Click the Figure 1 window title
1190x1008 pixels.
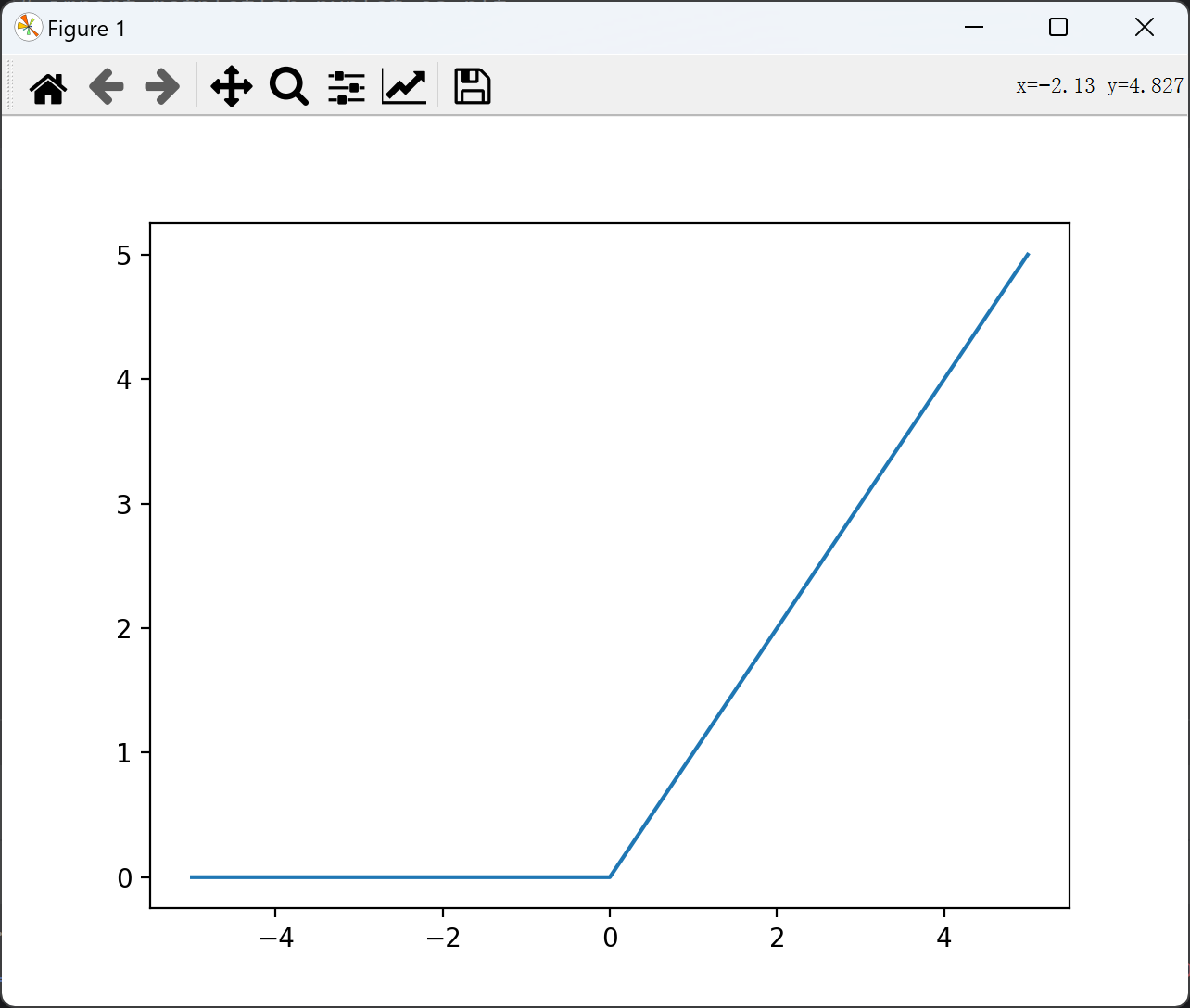[x=86, y=30]
